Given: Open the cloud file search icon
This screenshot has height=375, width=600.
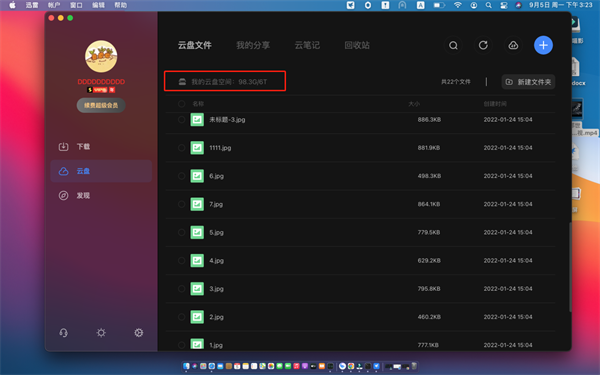Looking at the screenshot, I should pos(453,45).
